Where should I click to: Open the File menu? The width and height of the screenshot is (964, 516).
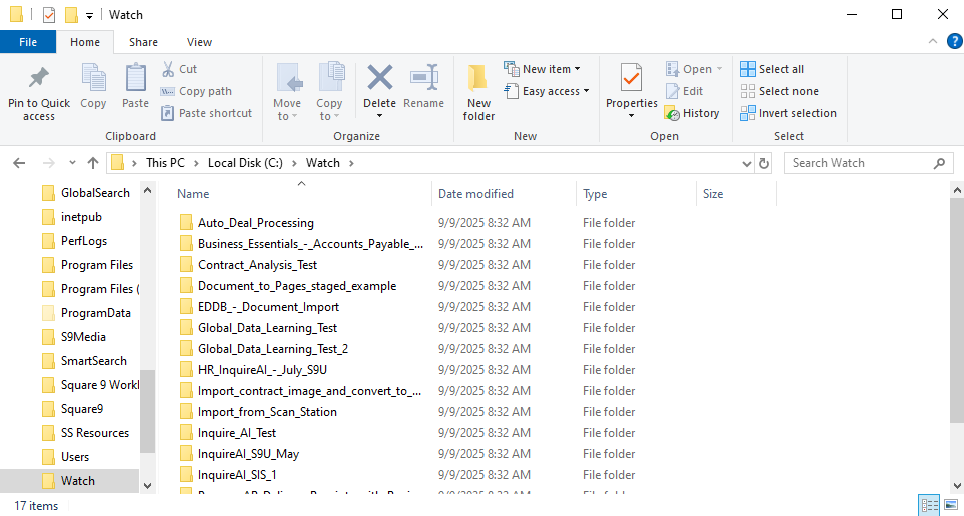tap(28, 42)
